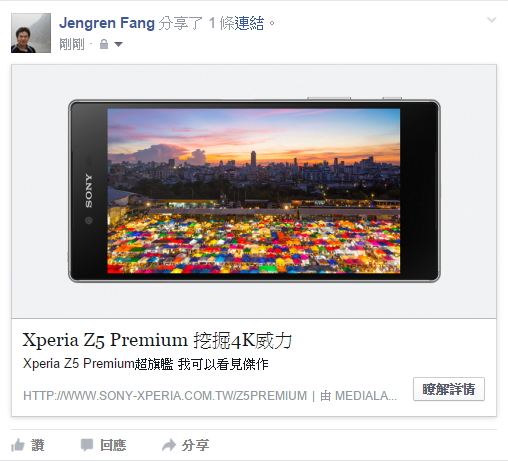Open the Sony Xperia phone preview image
The width and height of the screenshot is (508, 461).
[254, 191]
